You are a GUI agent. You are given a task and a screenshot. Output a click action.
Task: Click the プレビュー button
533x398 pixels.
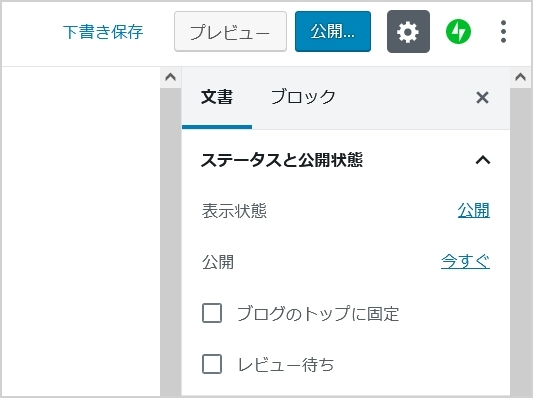230,32
